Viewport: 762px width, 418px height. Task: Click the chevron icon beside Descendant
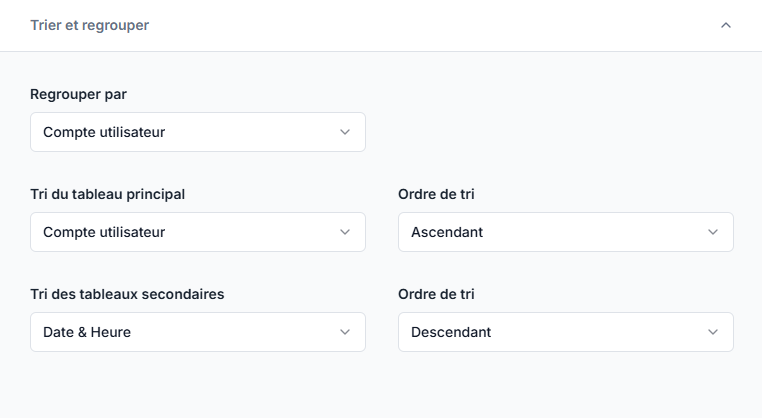tap(713, 332)
